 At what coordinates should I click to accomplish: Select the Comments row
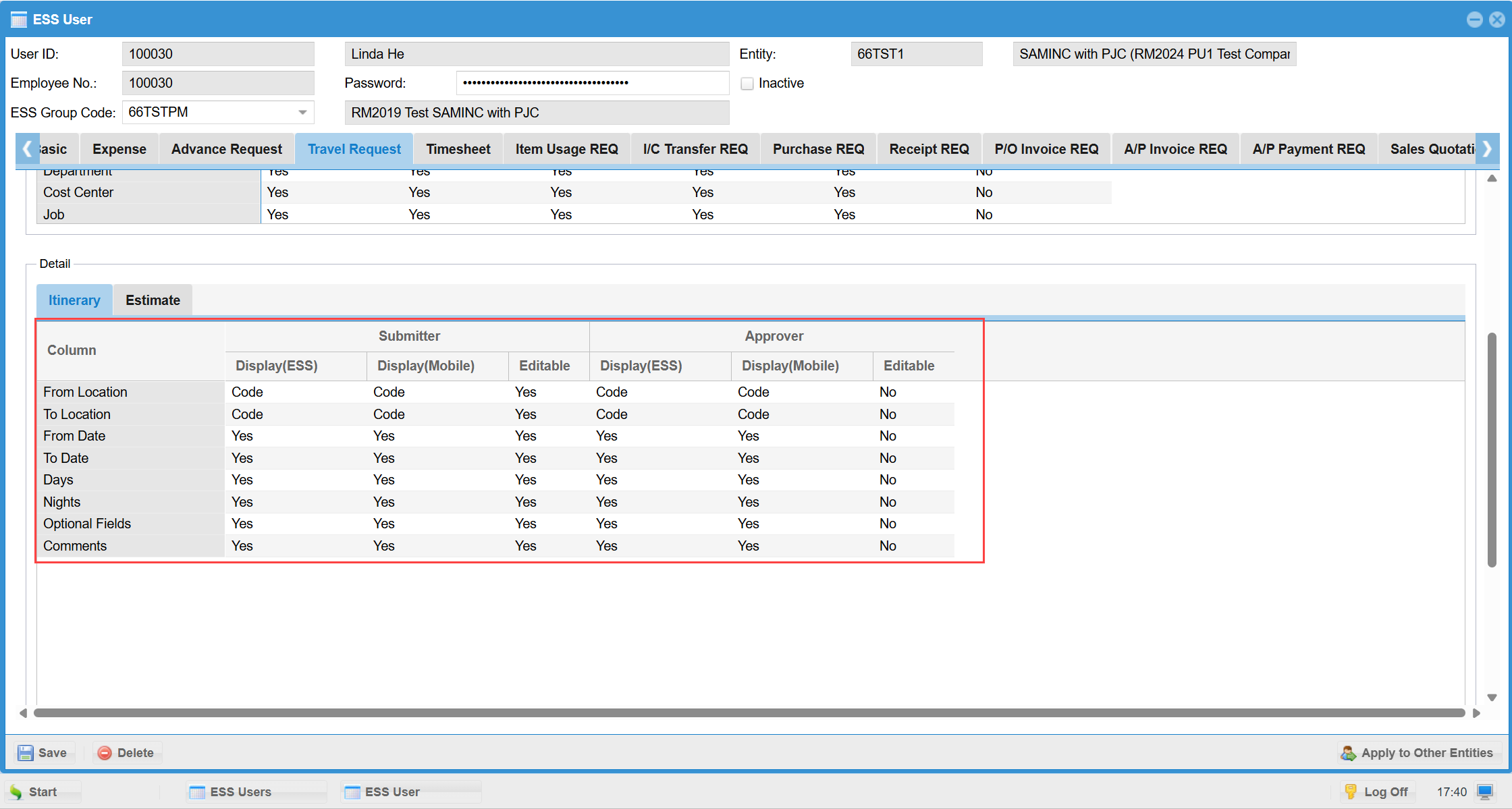(495, 546)
